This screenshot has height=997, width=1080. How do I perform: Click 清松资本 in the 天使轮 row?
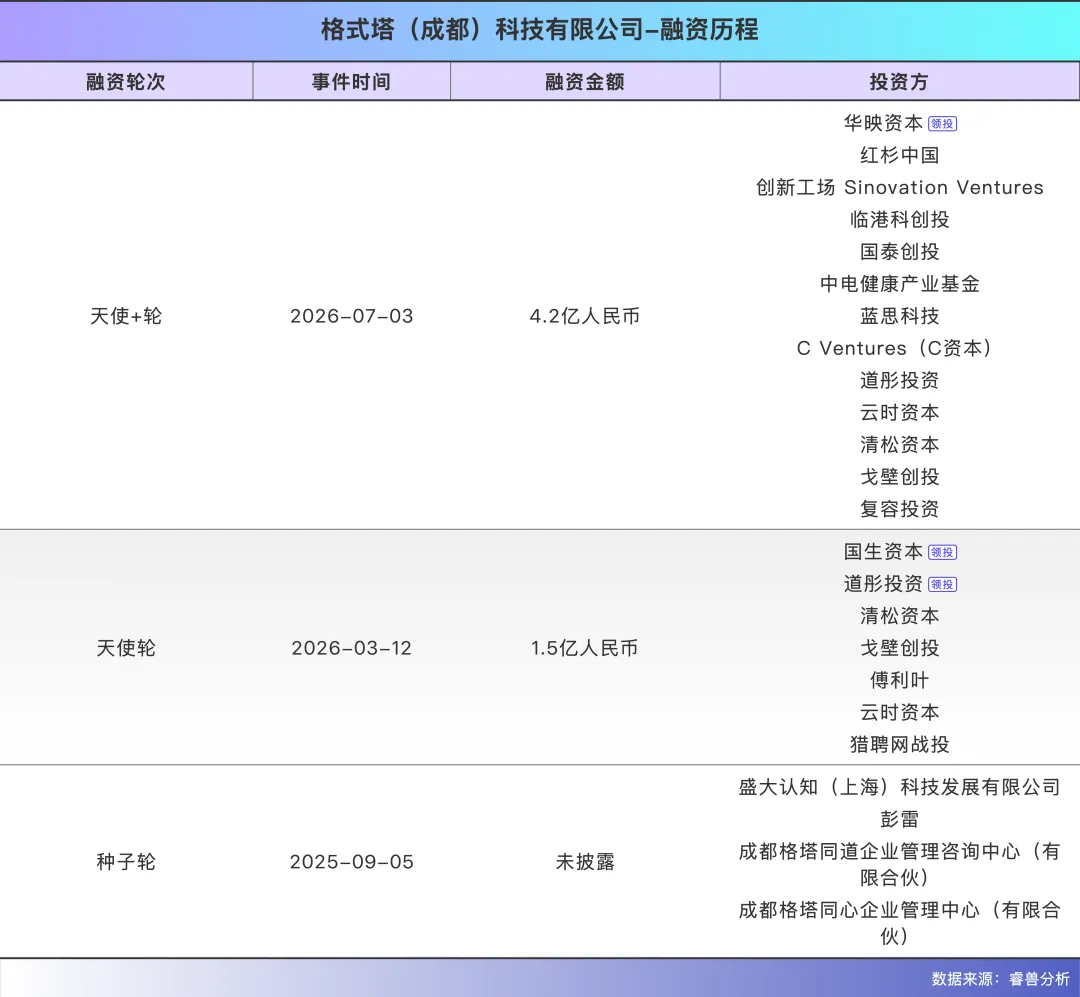coord(900,616)
